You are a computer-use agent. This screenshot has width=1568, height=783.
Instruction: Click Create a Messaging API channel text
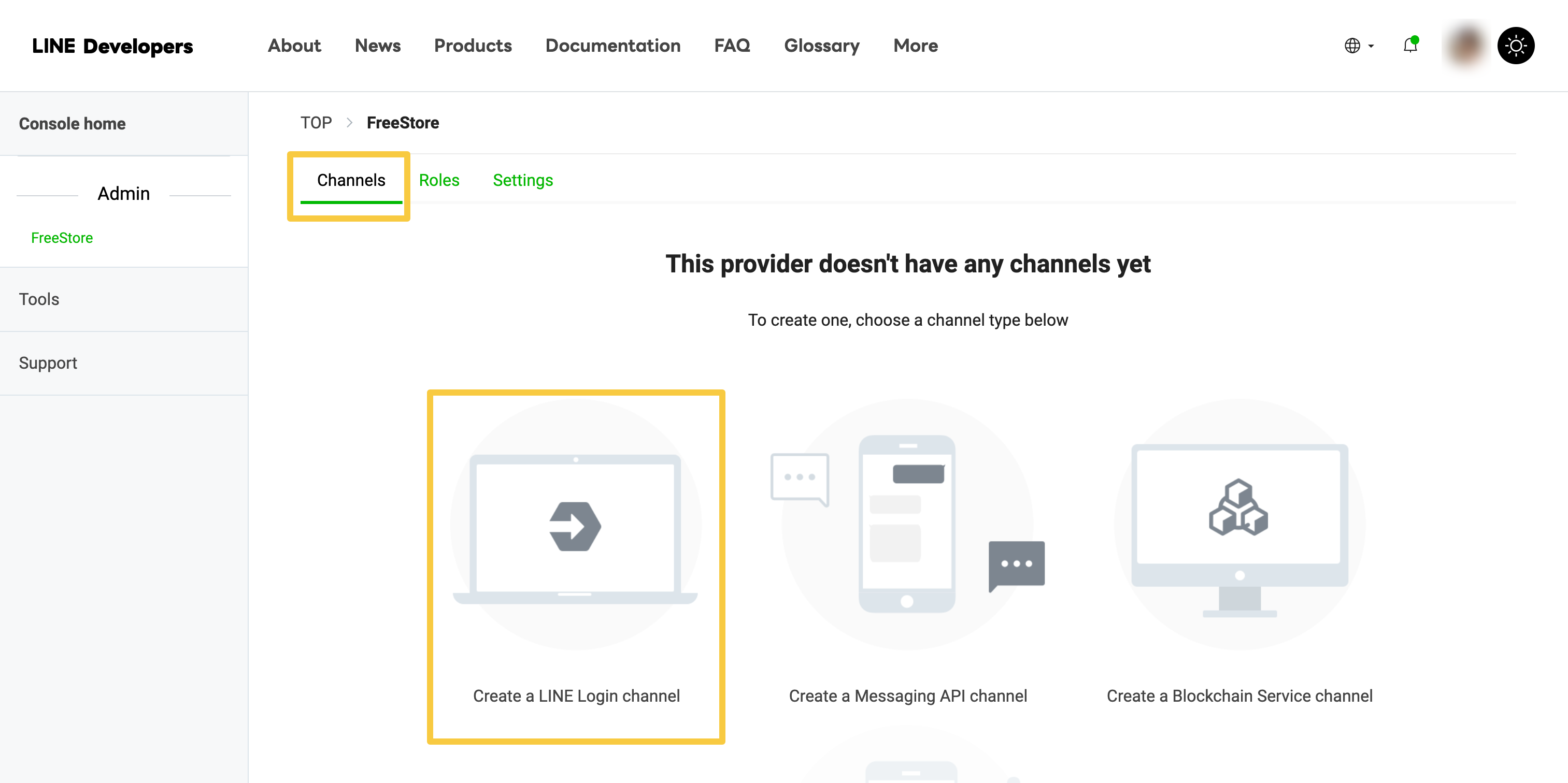[907, 695]
